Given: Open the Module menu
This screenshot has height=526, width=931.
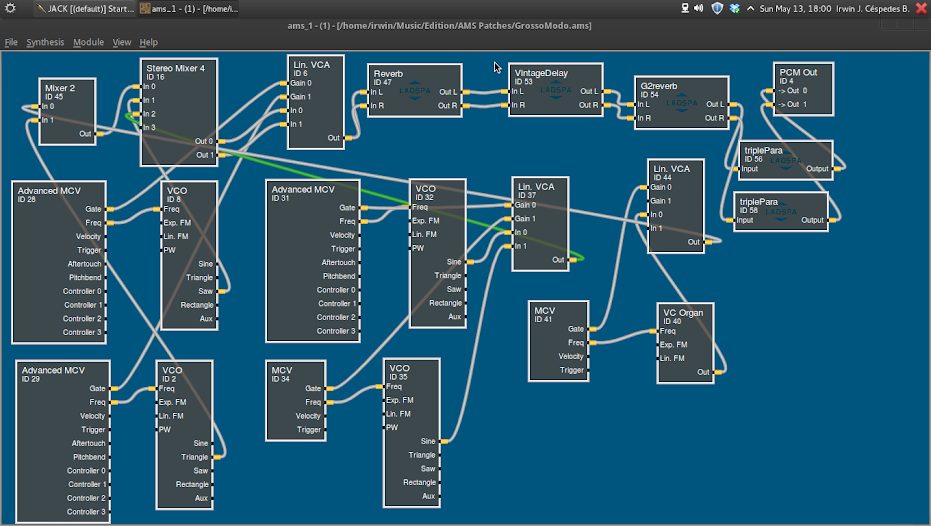Looking at the screenshot, I should (88, 42).
